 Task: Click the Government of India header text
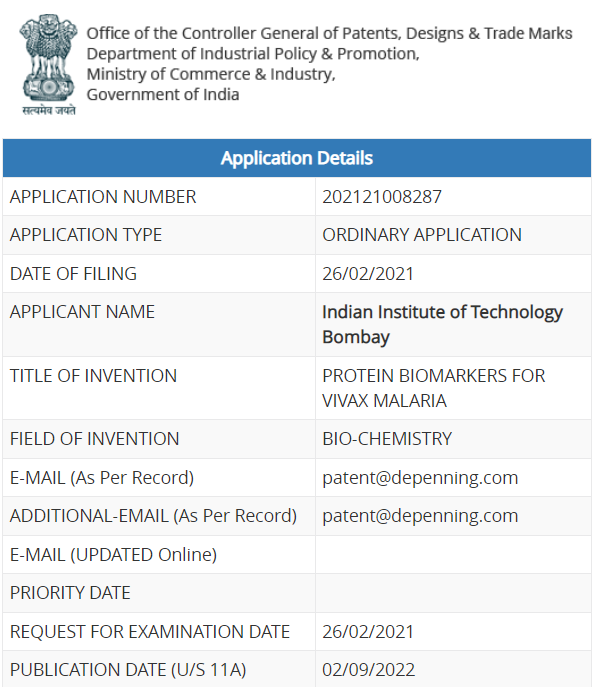click(x=163, y=95)
